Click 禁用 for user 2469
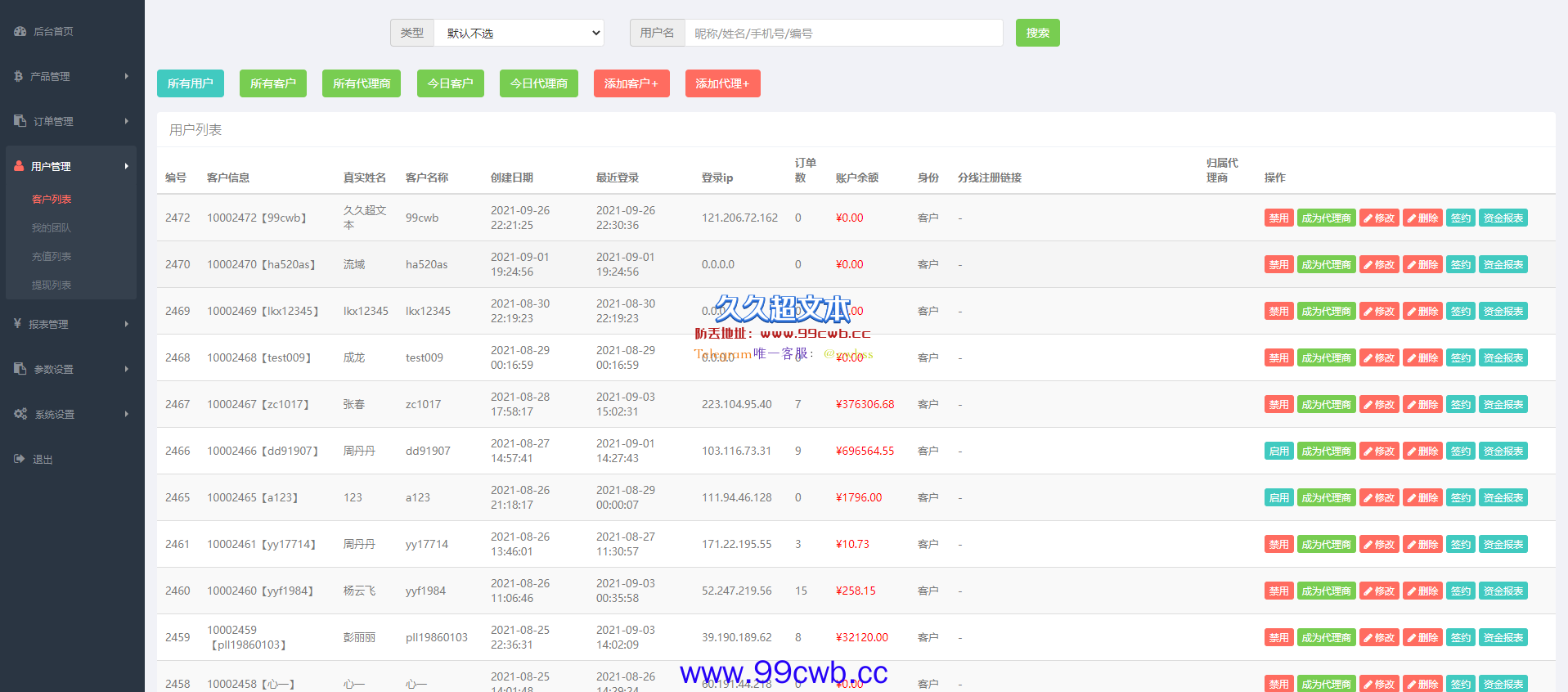This screenshot has width=1568, height=692. [x=1279, y=311]
